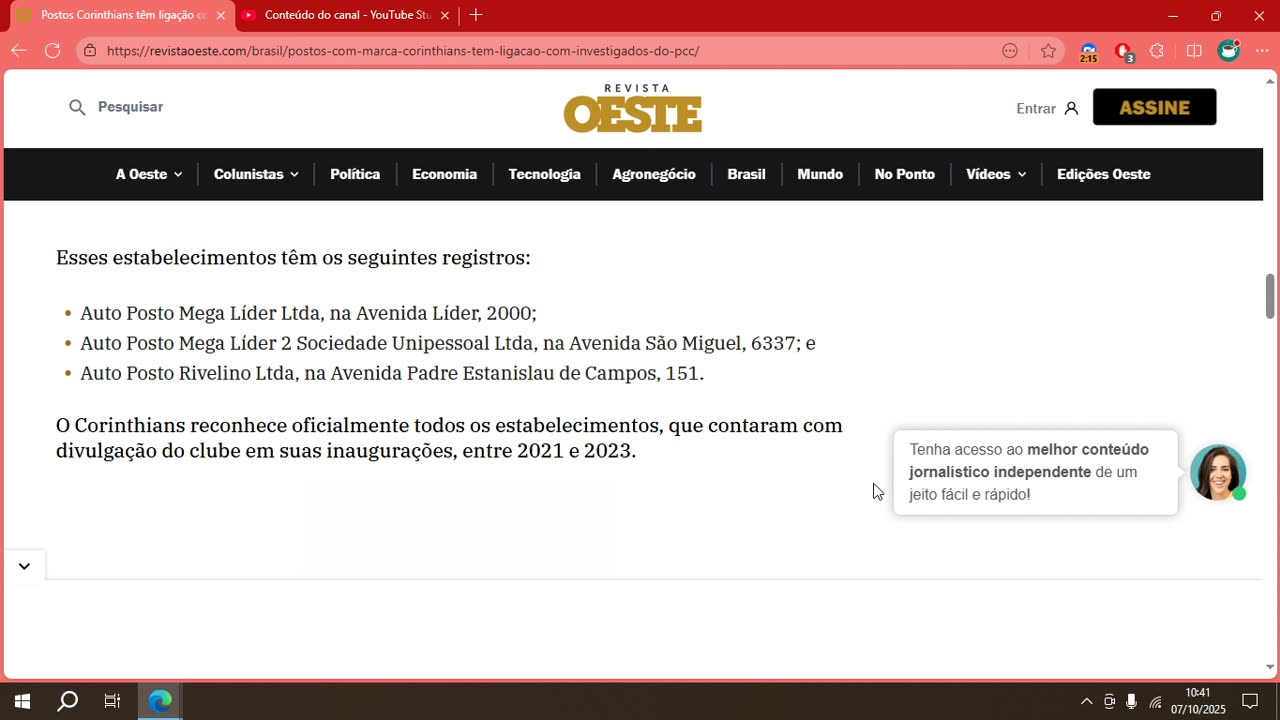
Task: Click the Pesquisar search label
Action: (x=130, y=107)
